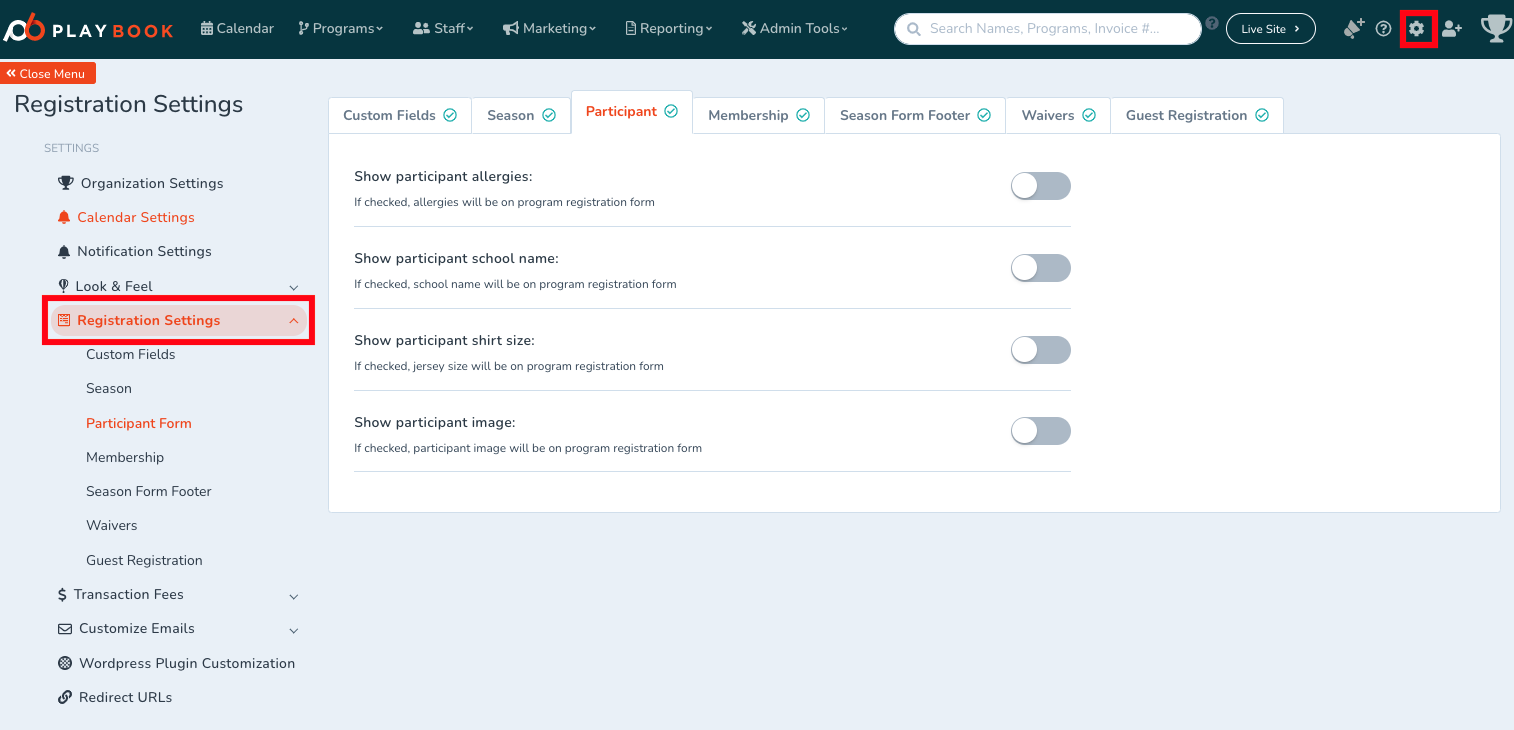Click checkmark icon on Waivers tab
This screenshot has height=730, width=1514.
coord(1089,115)
